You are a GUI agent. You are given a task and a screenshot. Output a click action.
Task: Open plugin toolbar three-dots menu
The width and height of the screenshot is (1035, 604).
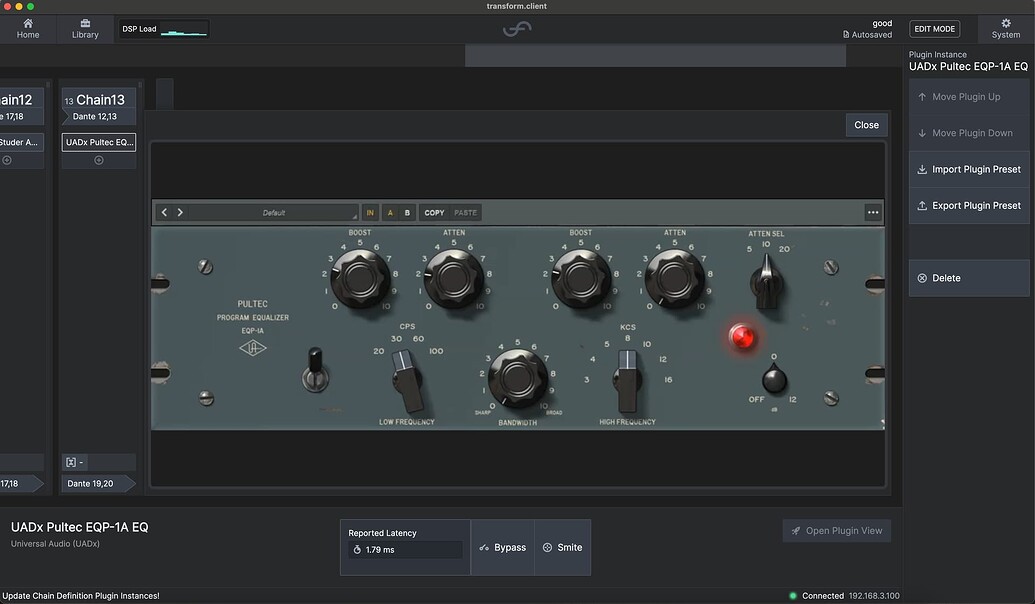click(x=873, y=213)
